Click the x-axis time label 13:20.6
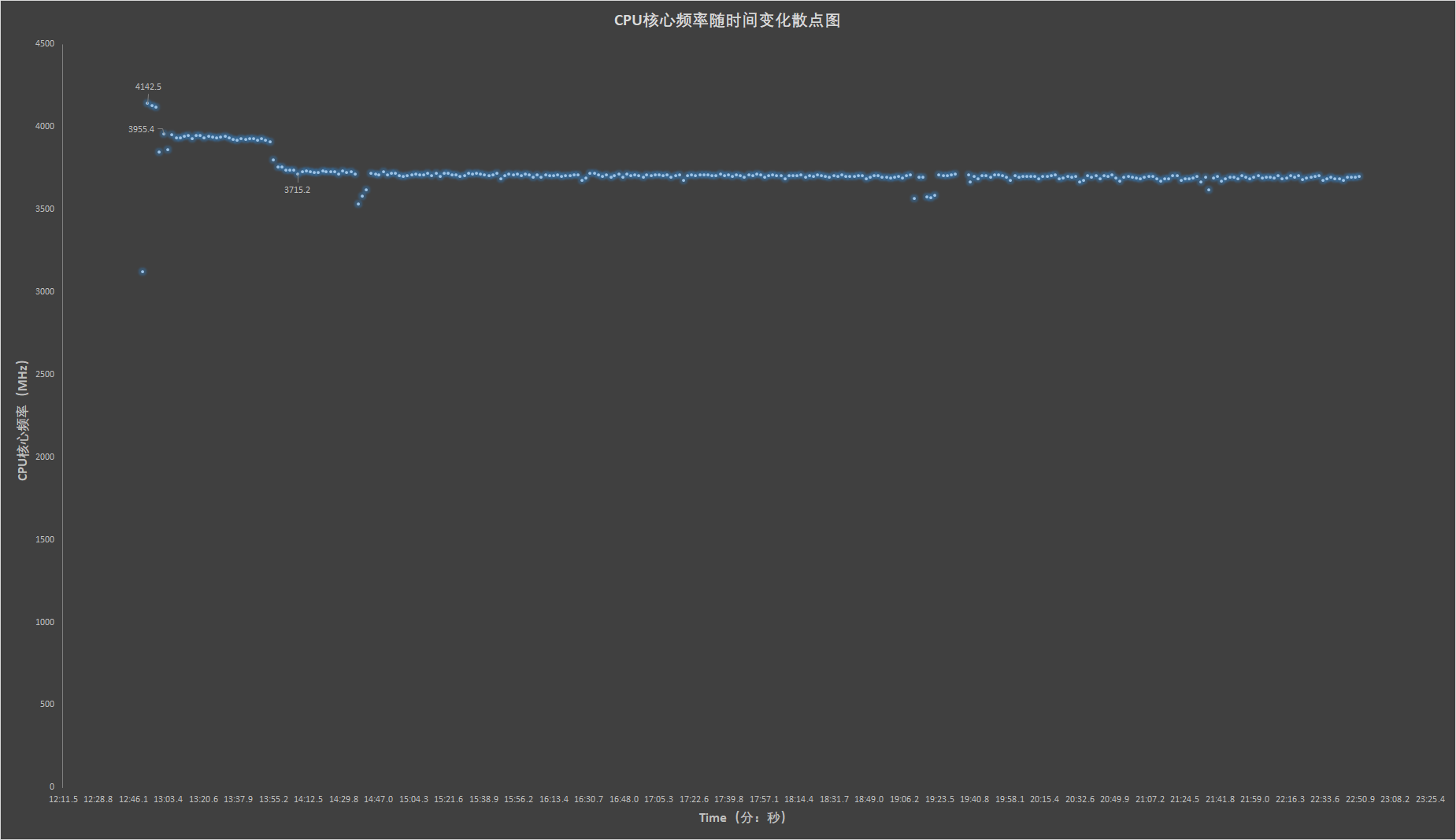1456x840 pixels. tap(203, 799)
